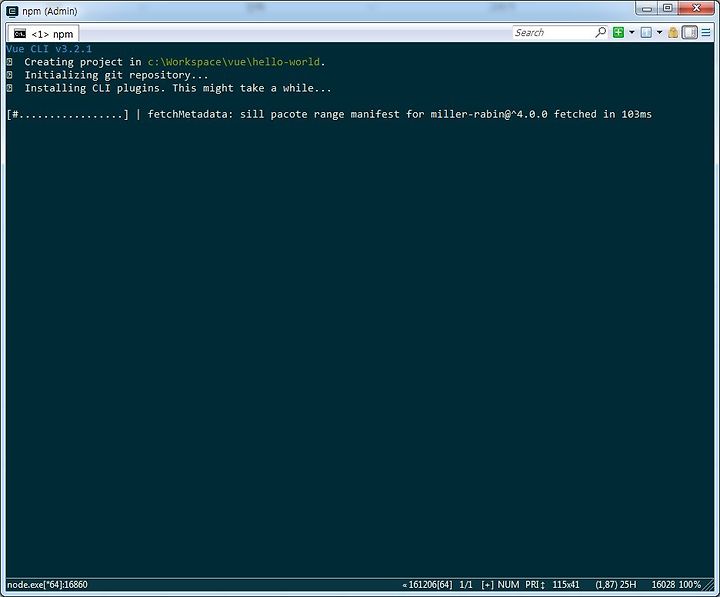This screenshot has width=720, height=597.
Task: Click 'fetchMetadata:' log text
Action: tap(191, 114)
